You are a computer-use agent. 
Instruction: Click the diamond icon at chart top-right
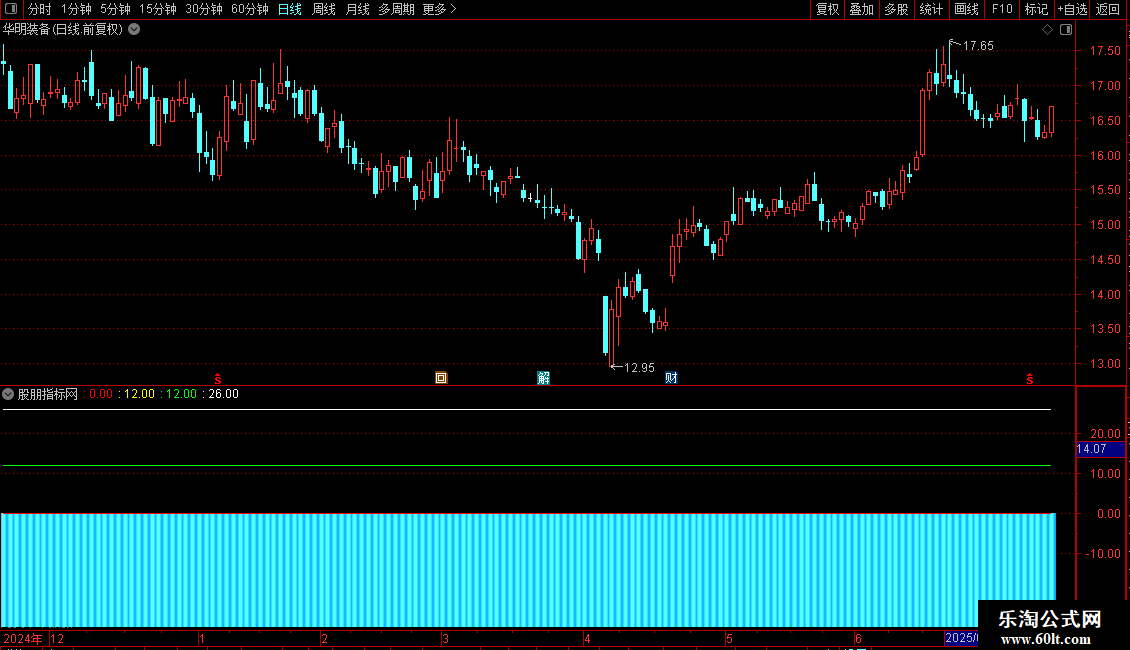point(1047,30)
